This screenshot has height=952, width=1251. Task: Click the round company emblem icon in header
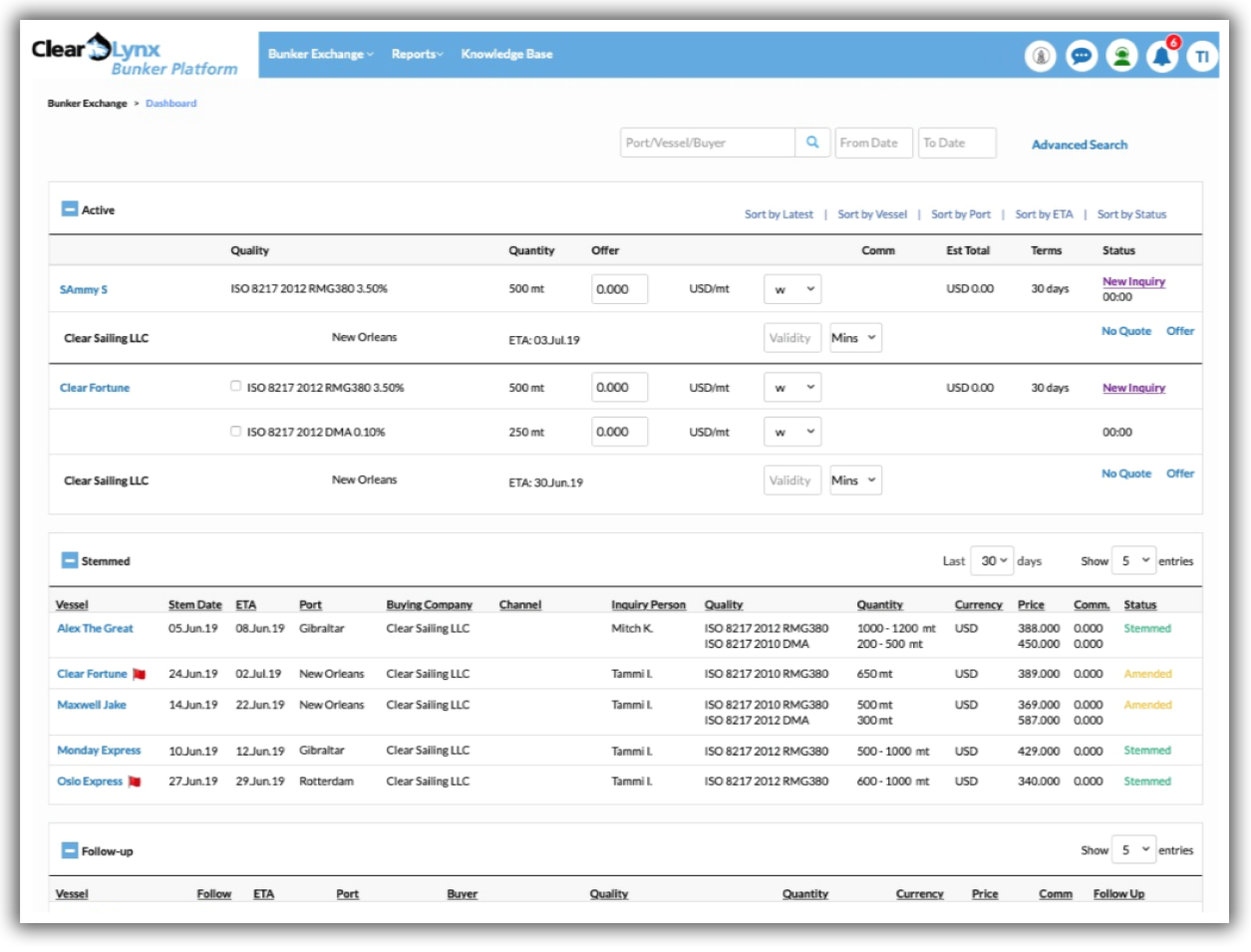tap(1041, 56)
